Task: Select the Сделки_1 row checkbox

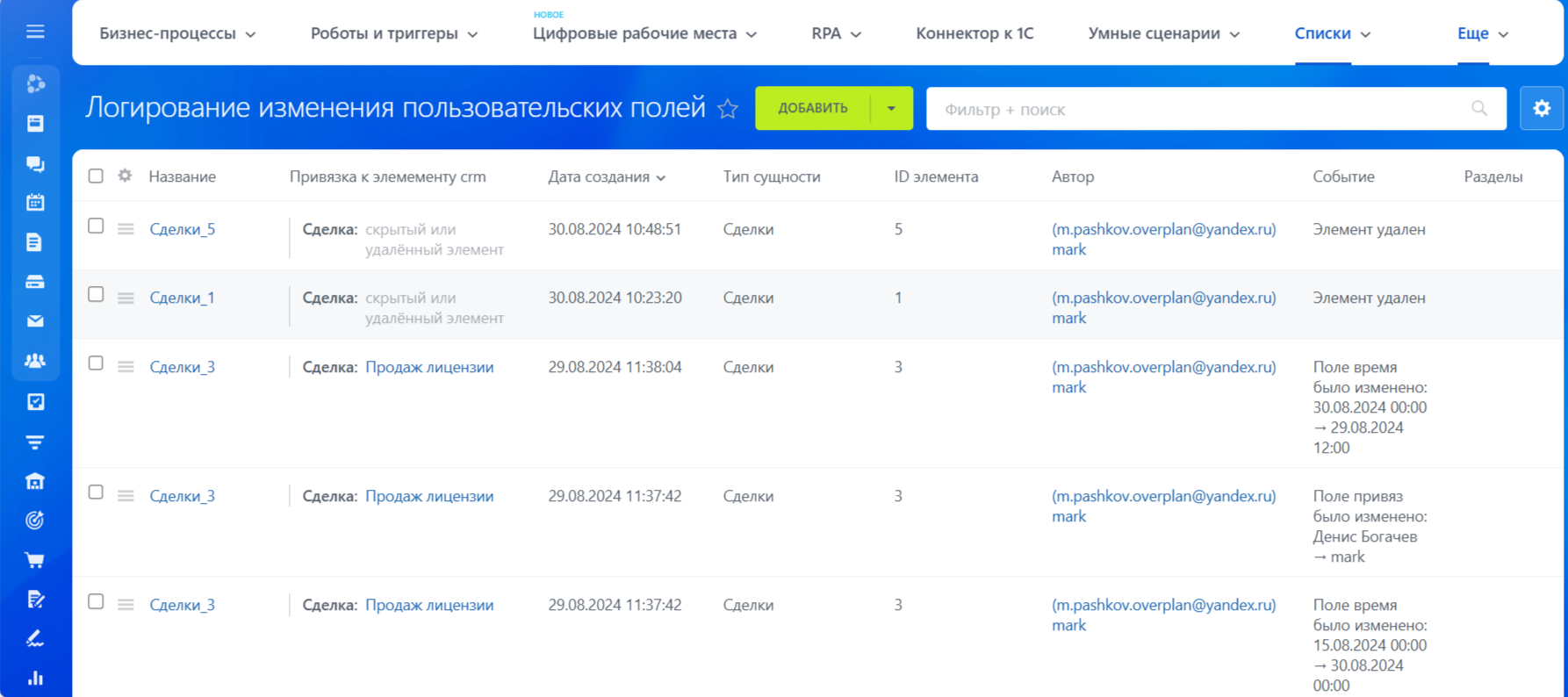Action: (96, 295)
